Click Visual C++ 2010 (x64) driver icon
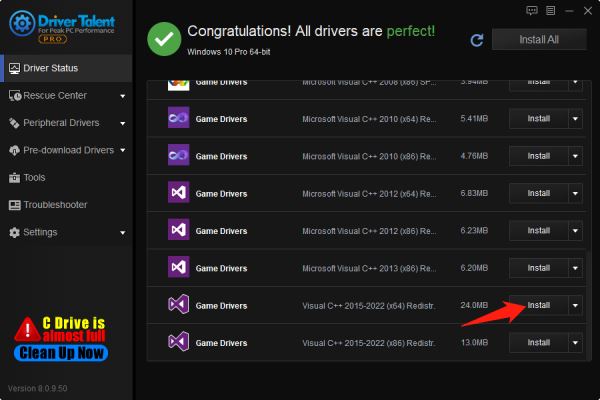 click(178, 118)
